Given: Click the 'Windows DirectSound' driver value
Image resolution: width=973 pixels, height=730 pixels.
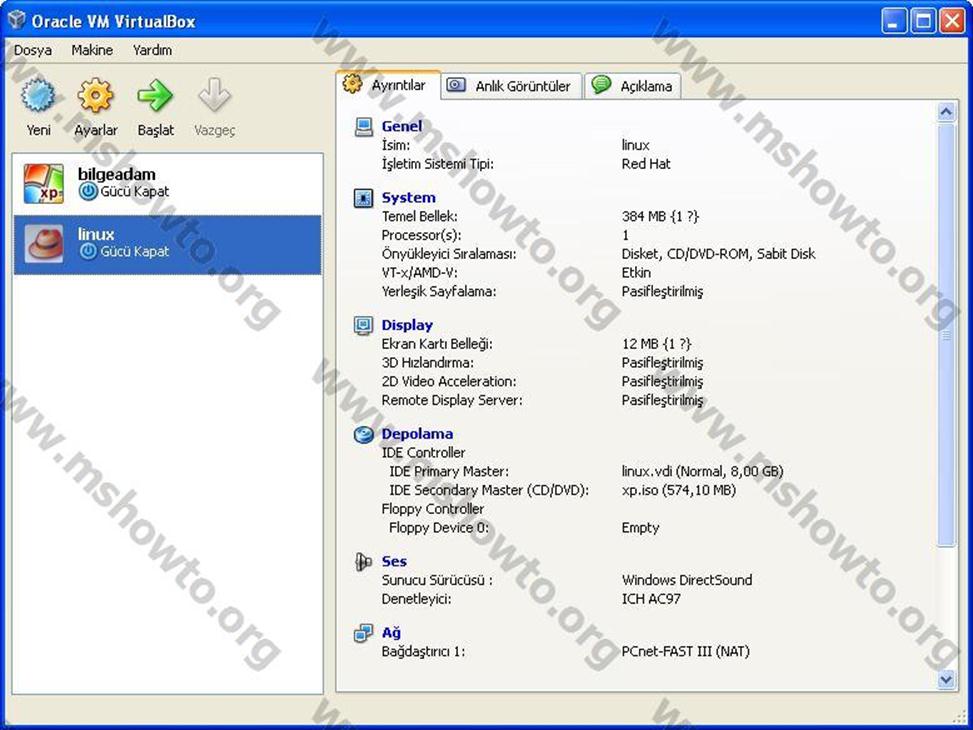Looking at the screenshot, I should [687, 580].
